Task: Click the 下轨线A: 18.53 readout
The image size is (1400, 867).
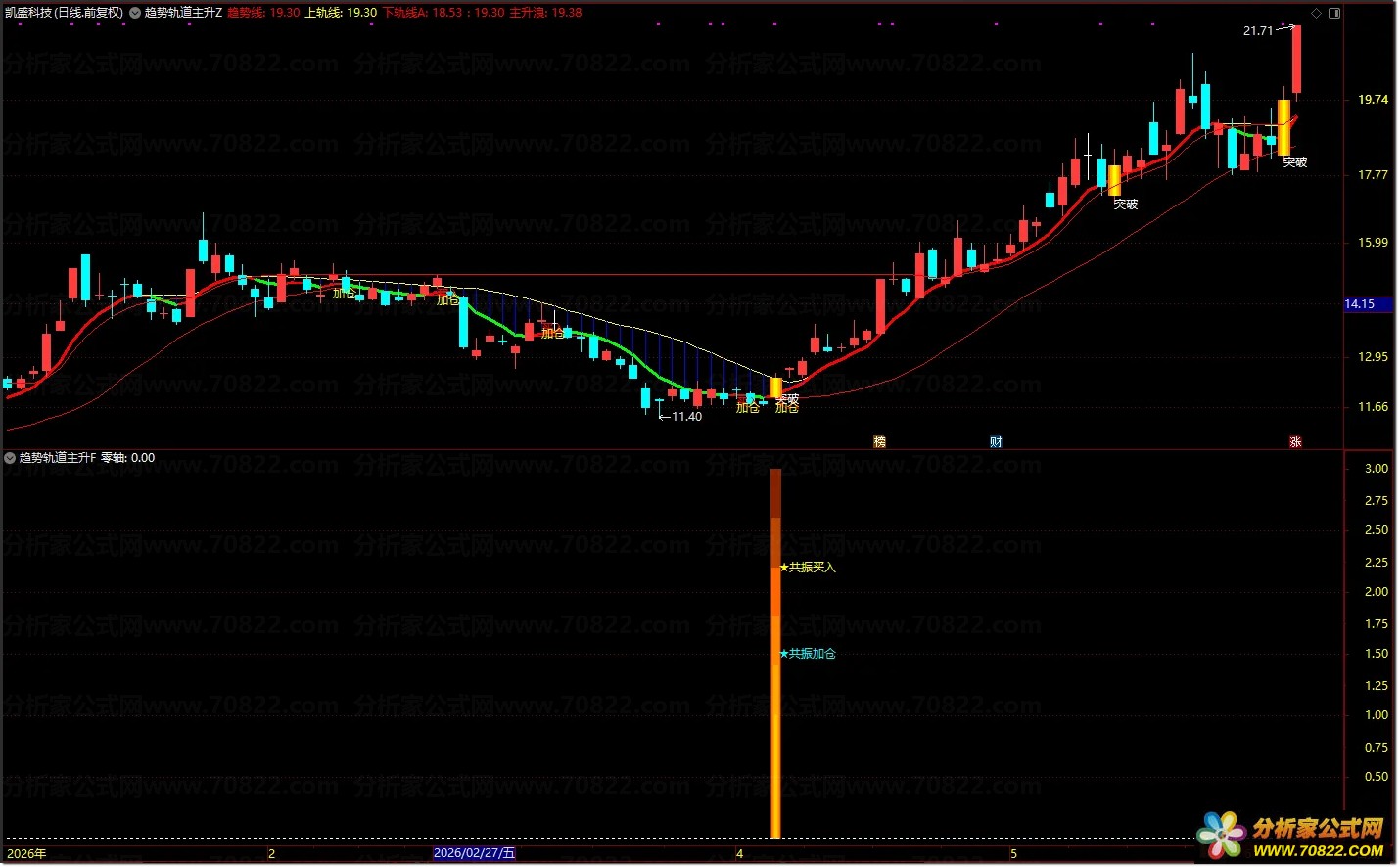Action: (422, 13)
